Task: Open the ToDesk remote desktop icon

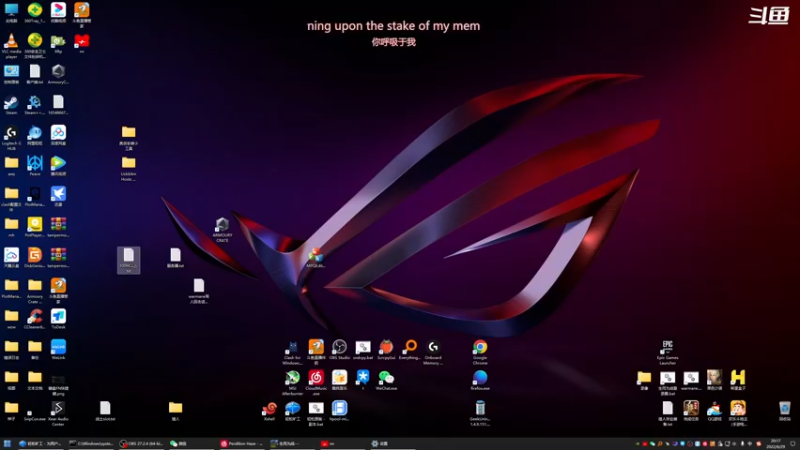Action: (58, 319)
